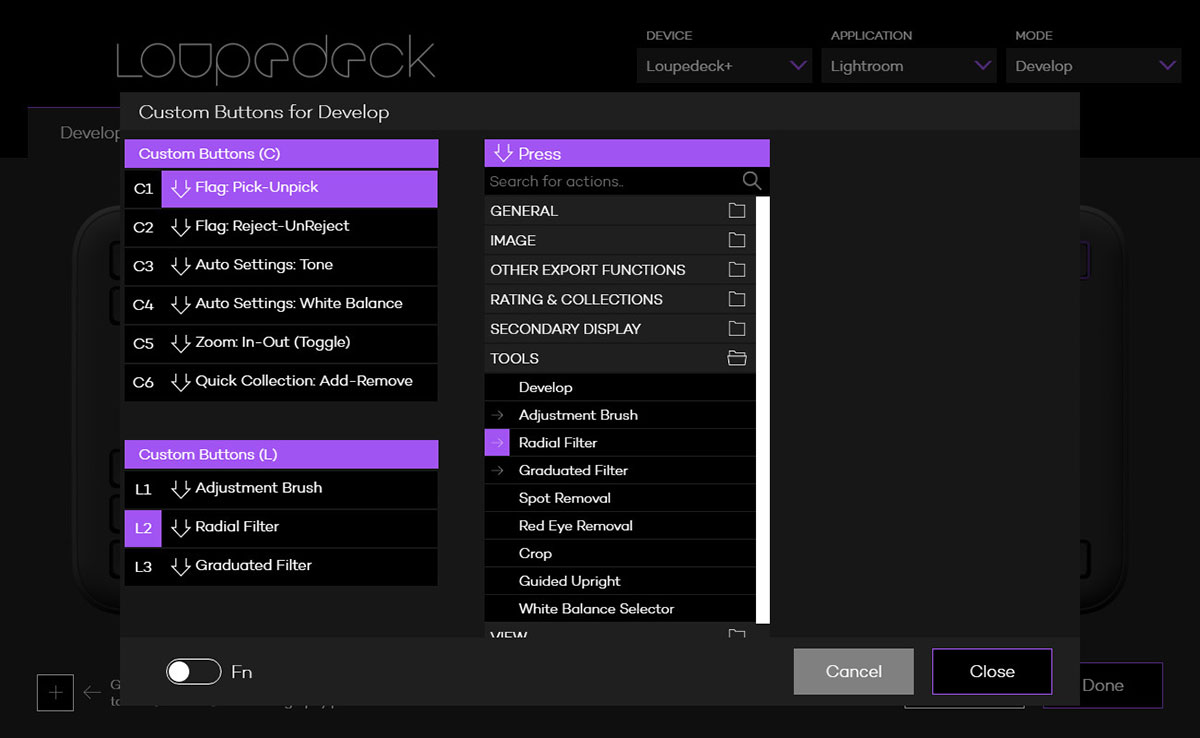Open the Device dropdown showing Loupedeck+
1200x738 pixels.
pyautogui.click(x=724, y=66)
